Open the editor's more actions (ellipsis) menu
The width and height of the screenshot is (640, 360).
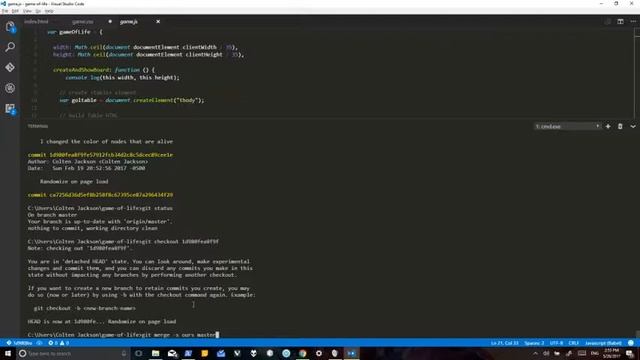(633, 21)
